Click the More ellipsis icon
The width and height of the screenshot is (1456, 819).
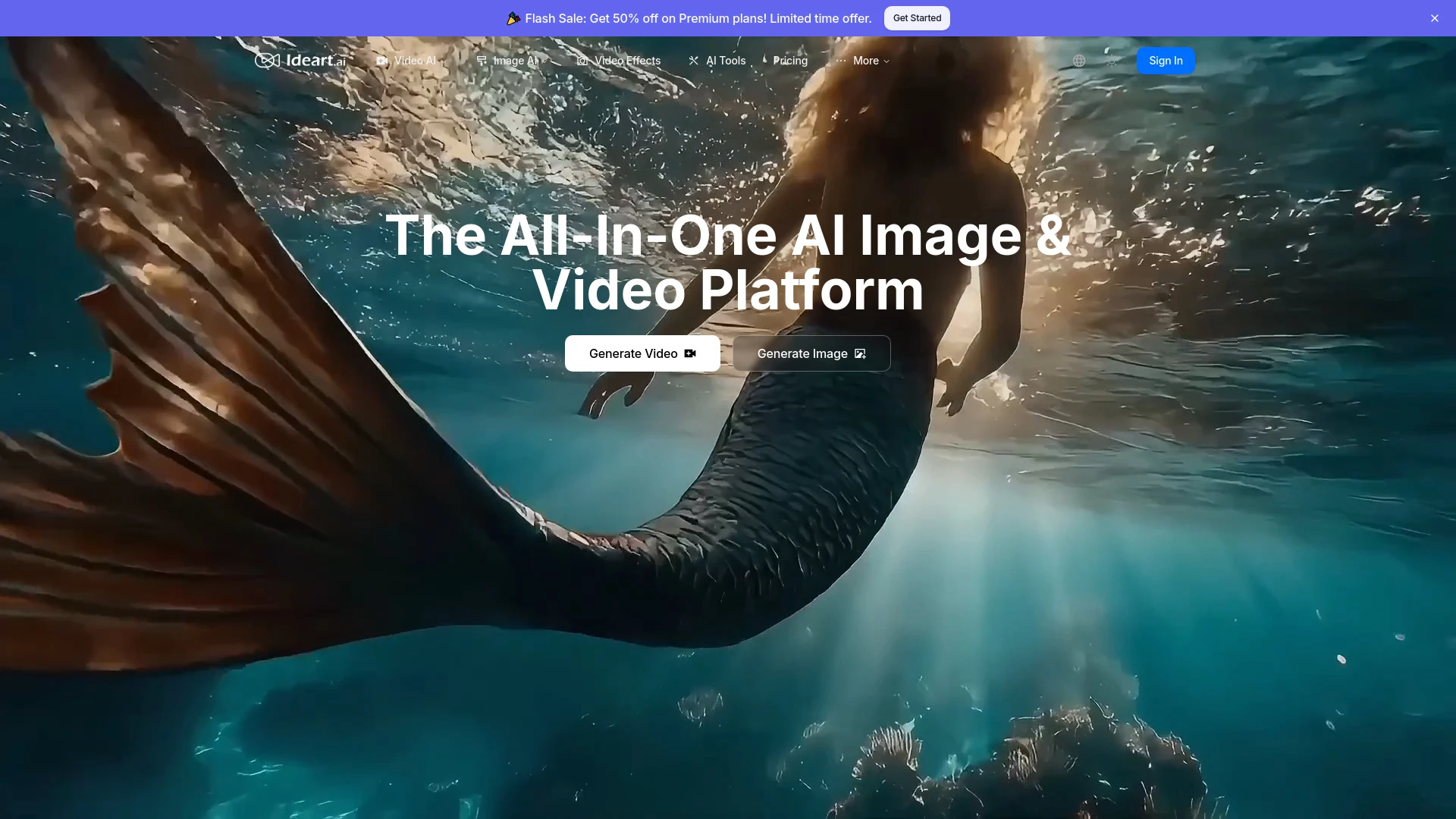click(x=840, y=61)
